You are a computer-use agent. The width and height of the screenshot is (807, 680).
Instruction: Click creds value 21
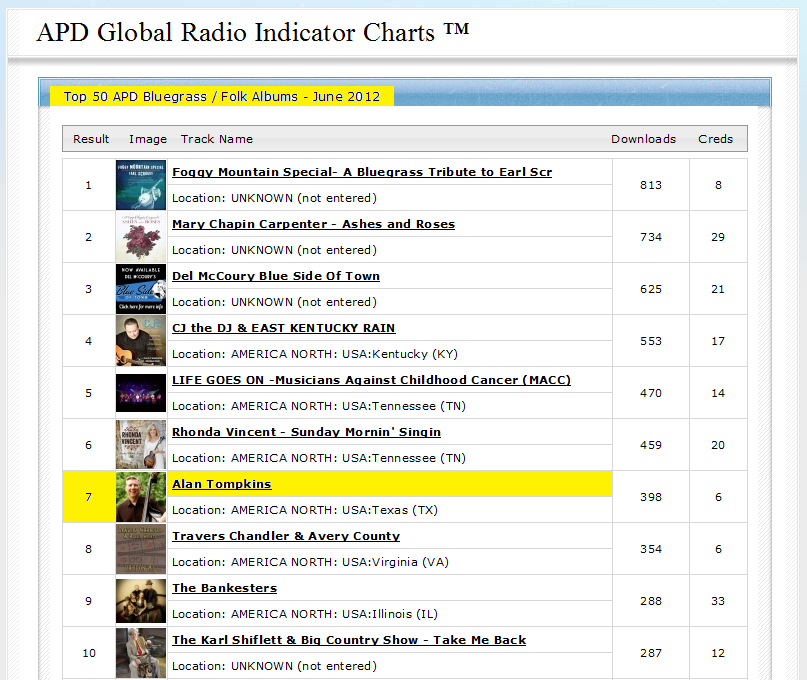pos(718,289)
